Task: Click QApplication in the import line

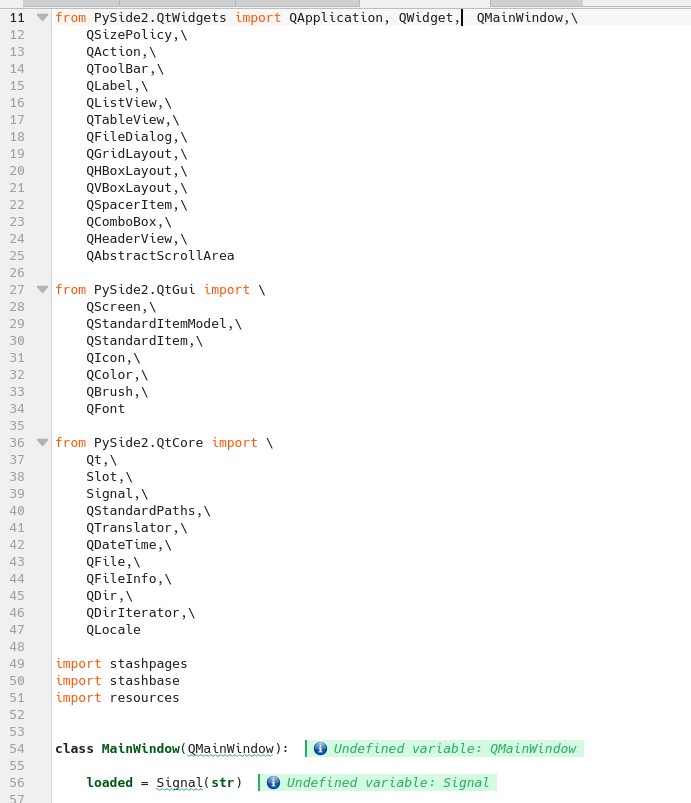Action: pos(336,18)
